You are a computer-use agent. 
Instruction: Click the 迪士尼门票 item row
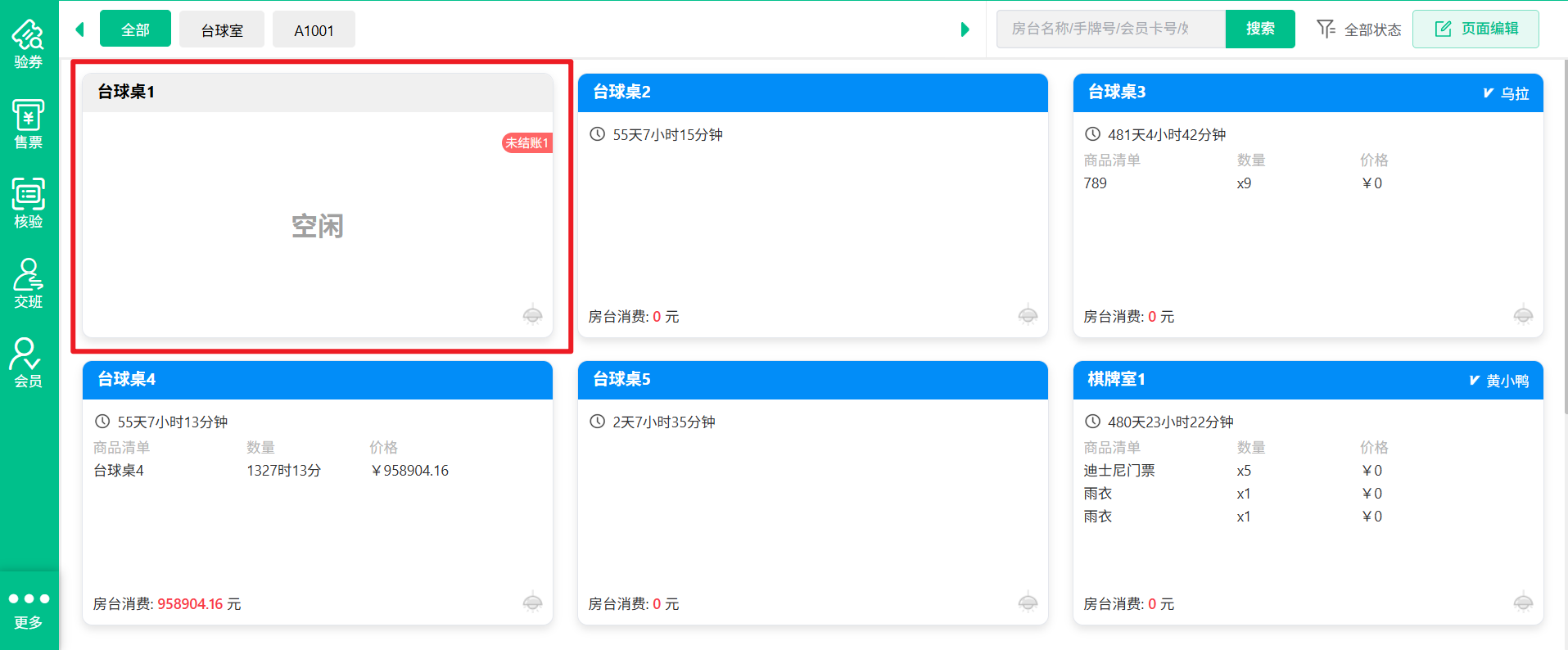click(x=1308, y=471)
